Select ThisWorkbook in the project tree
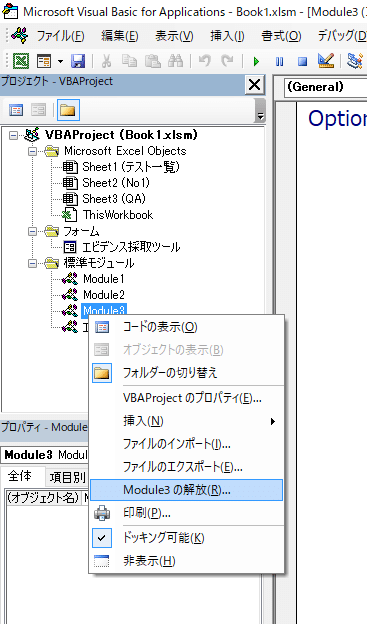Screen dimensions: 367x624 click(118, 215)
